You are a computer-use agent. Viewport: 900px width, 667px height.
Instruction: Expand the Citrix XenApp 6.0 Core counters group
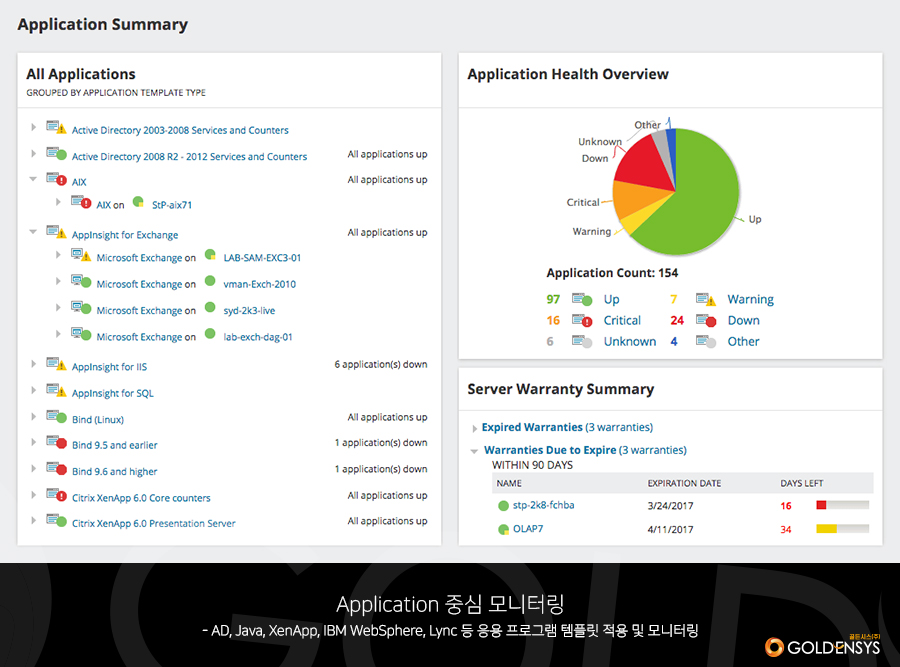pos(33,494)
